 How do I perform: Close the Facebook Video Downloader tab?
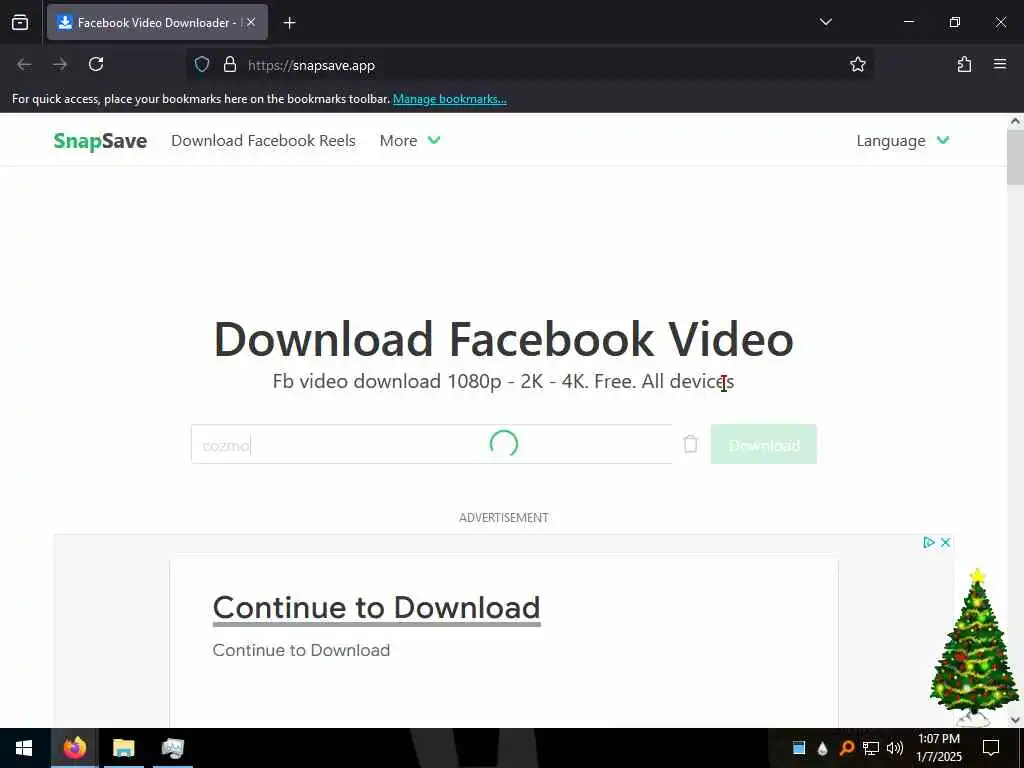(251, 22)
